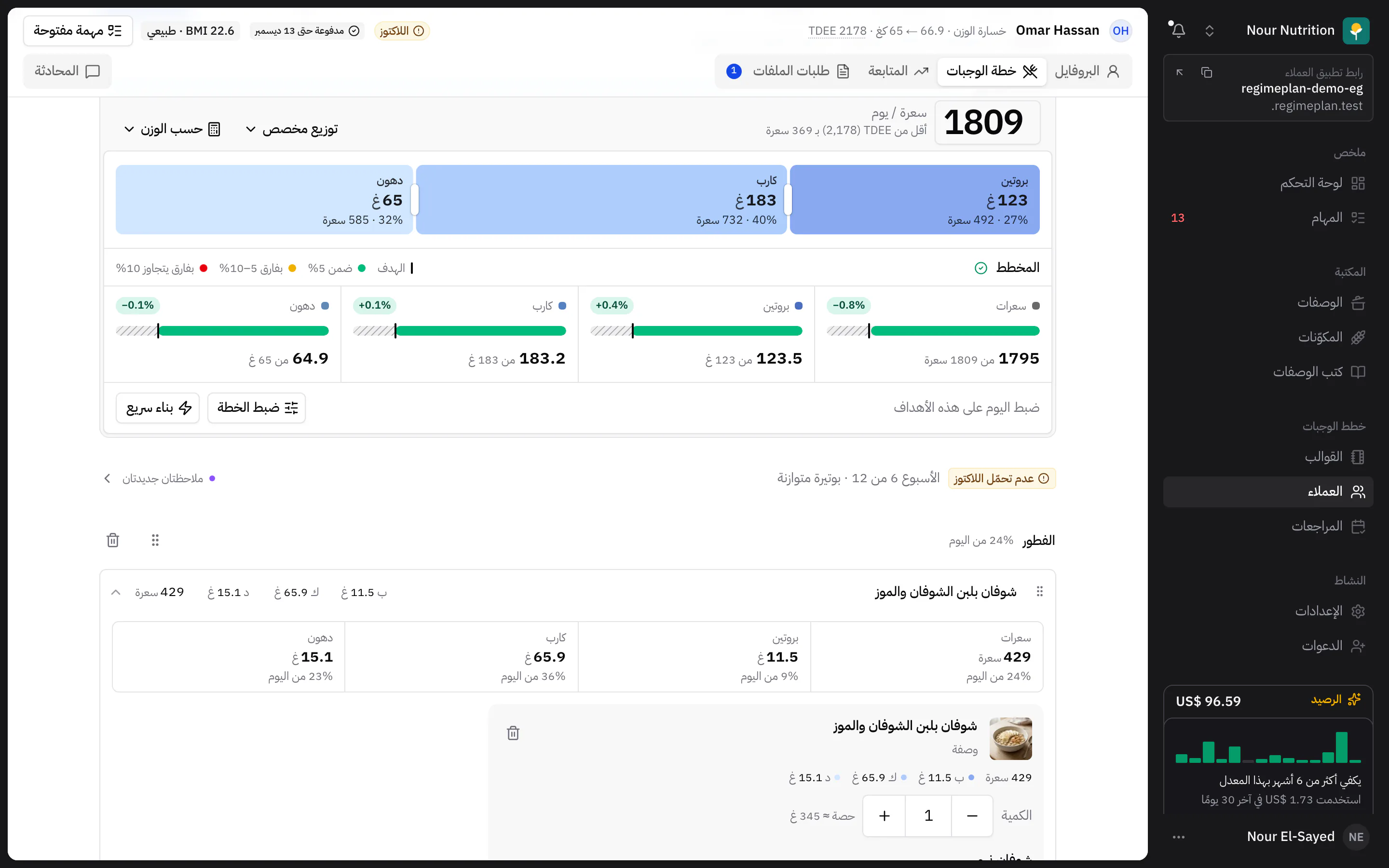Expand ملاحظتان جديدتان notes
This screenshot has width=1389, height=868.
point(160,478)
